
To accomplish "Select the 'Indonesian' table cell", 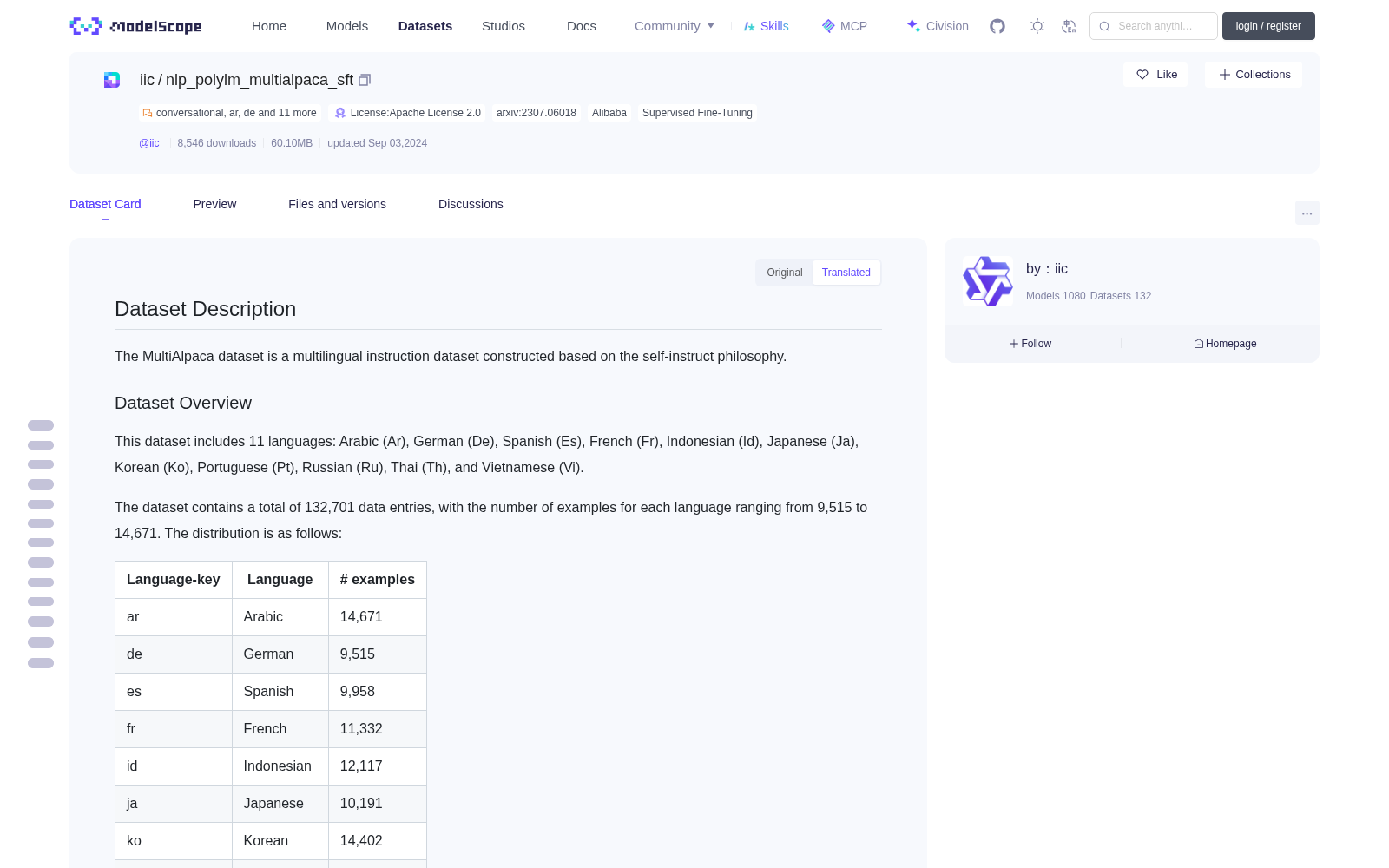I will (280, 766).
